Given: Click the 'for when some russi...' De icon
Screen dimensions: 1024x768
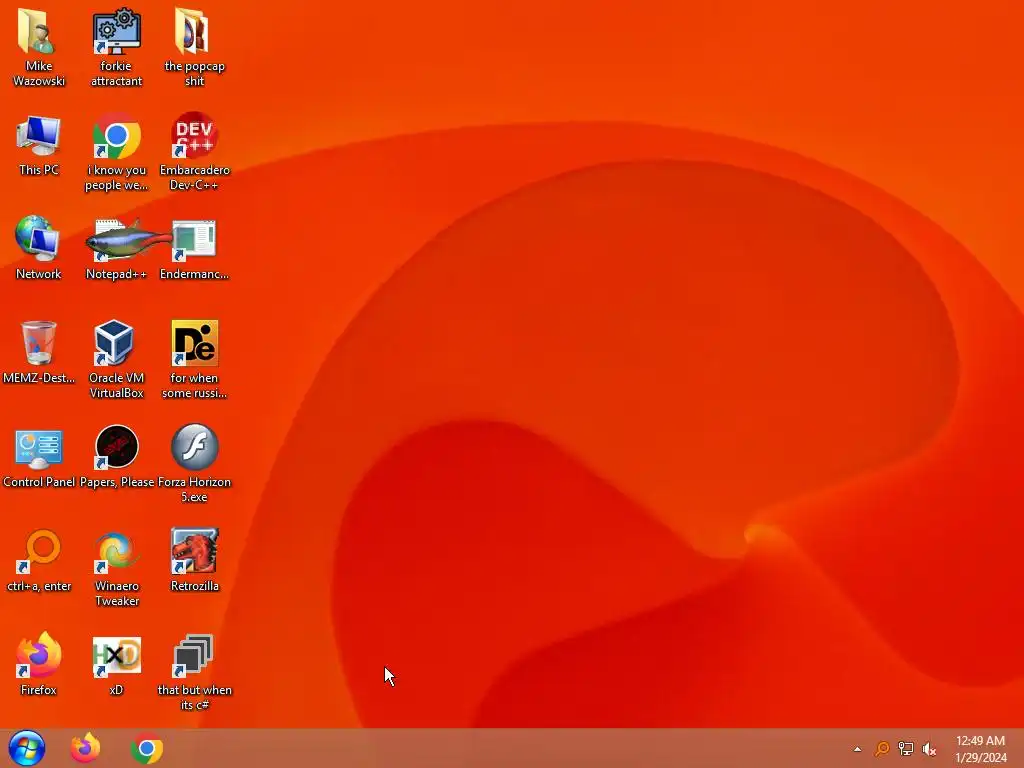Looking at the screenshot, I should [x=194, y=344].
